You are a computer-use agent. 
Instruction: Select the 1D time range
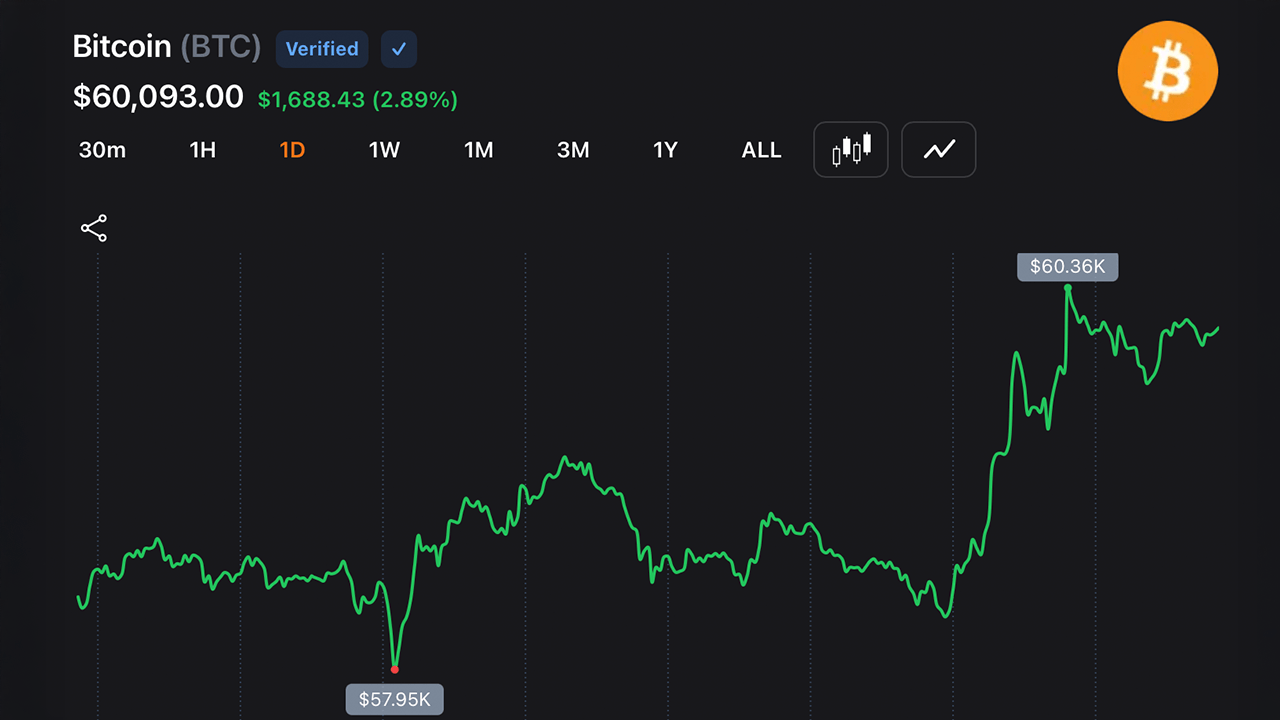(292, 150)
